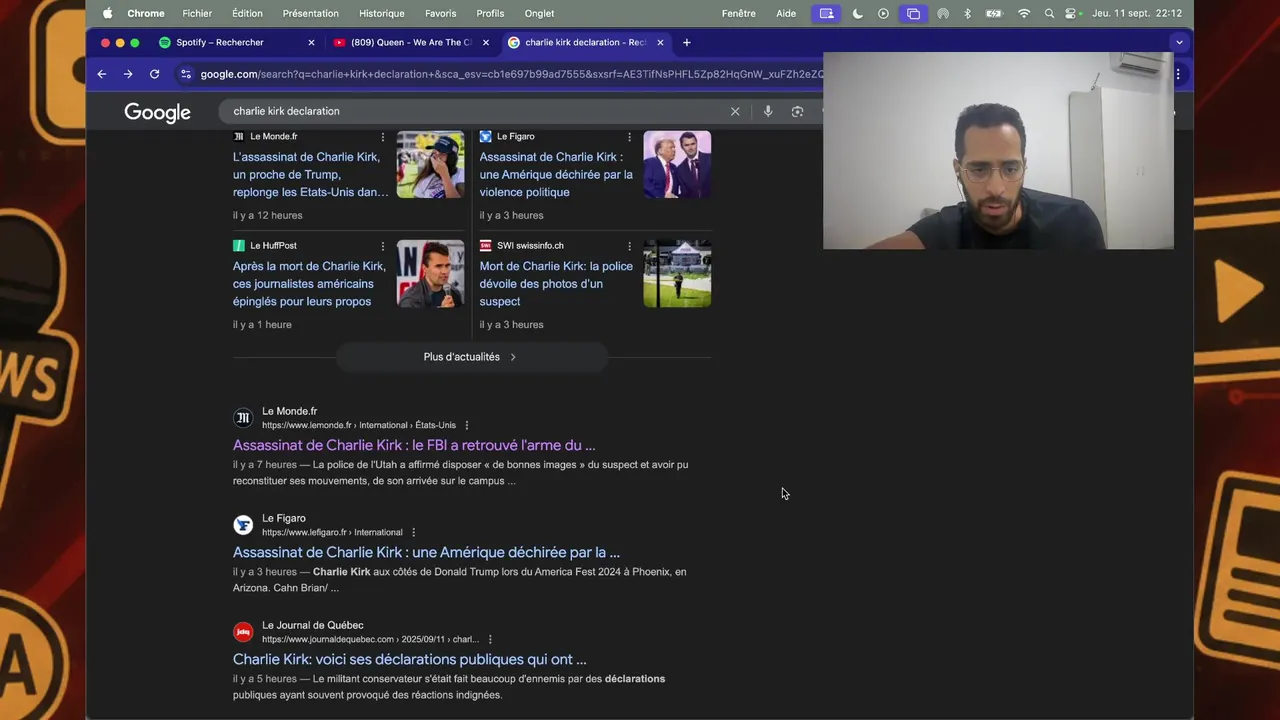
Task: Open options for Le HuffPost news card
Action: click(x=382, y=245)
